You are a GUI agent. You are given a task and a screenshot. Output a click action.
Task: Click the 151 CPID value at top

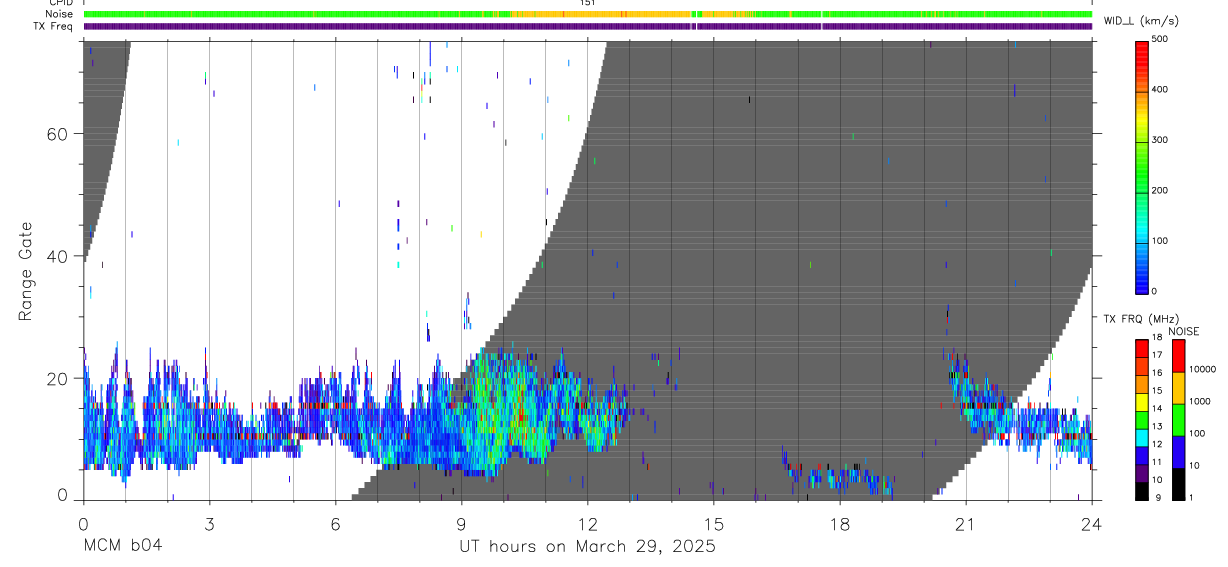pyautogui.click(x=588, y=3)
